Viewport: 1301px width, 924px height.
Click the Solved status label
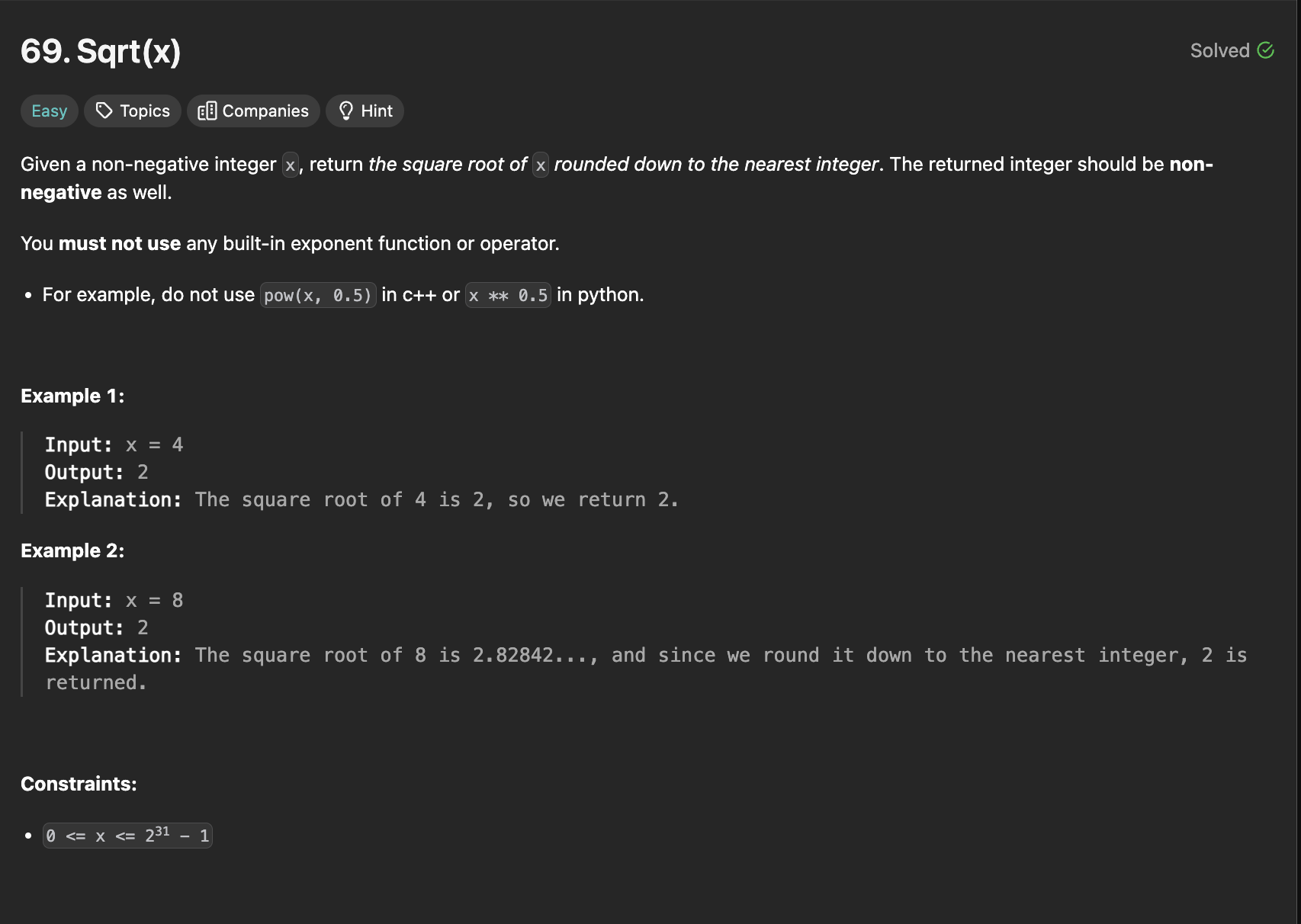(1220, 50)
